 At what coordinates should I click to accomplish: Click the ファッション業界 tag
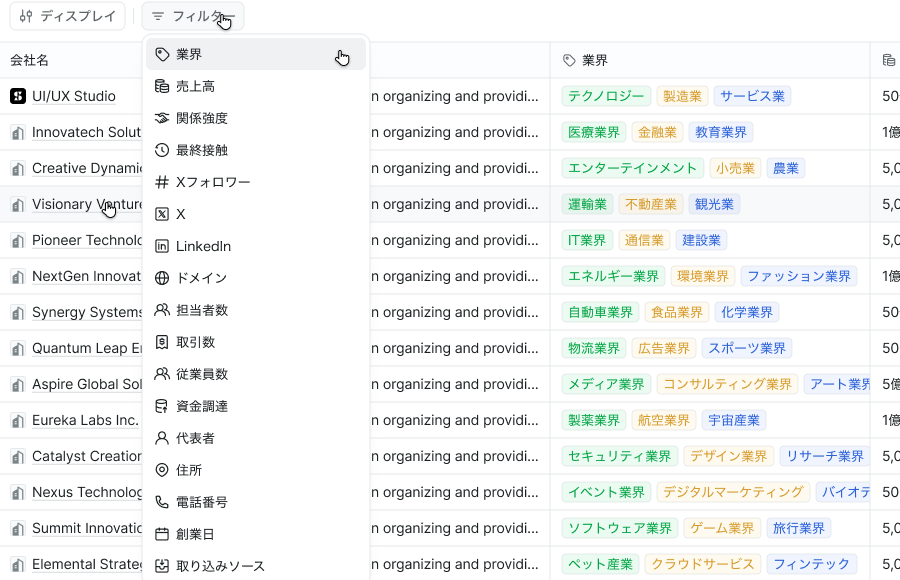pyautogui.click(x=799, y=277)
